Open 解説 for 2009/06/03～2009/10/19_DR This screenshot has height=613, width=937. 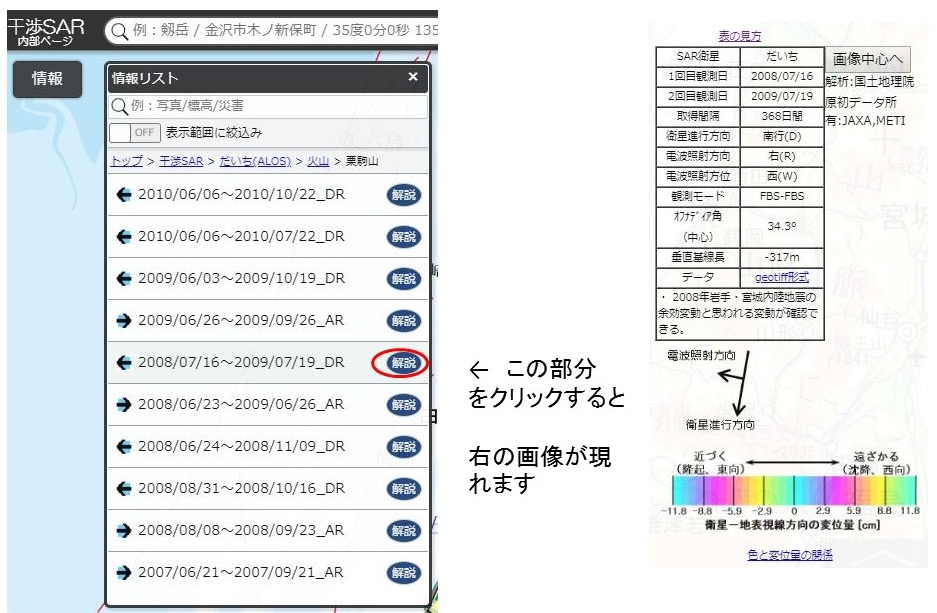pyautogui.click(x=403, y=278)
